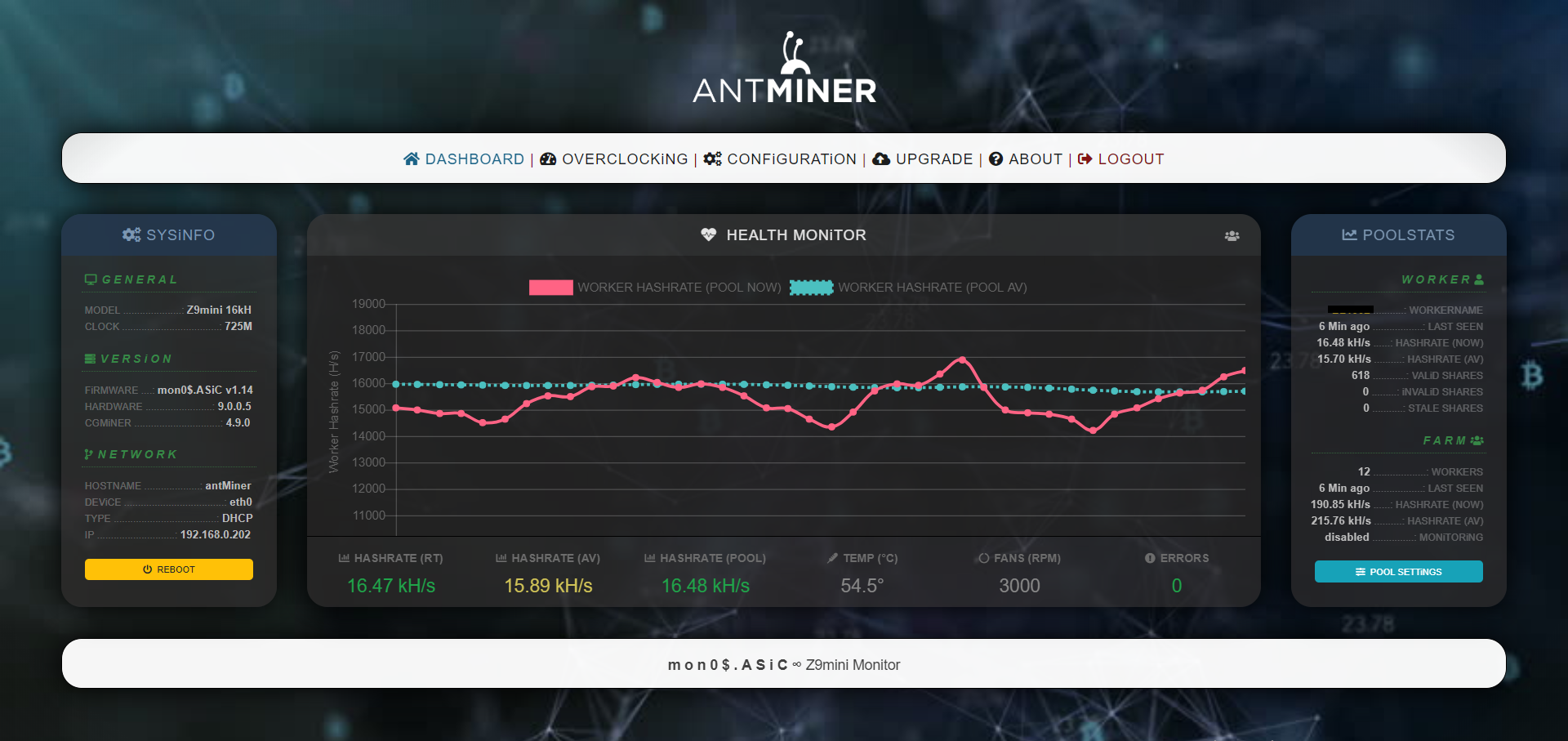Select the monitoring status disabled
The height and width of the screenshot is (741, 1568).
tap(1347, 537)
